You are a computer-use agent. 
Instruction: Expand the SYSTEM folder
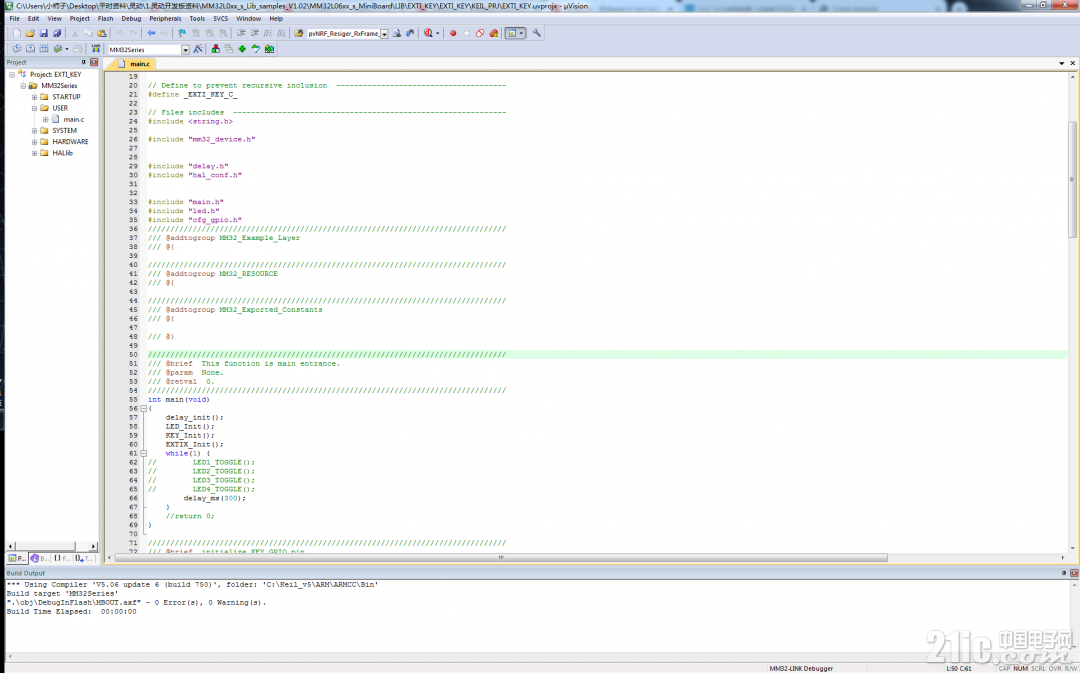tap(34, 131)
